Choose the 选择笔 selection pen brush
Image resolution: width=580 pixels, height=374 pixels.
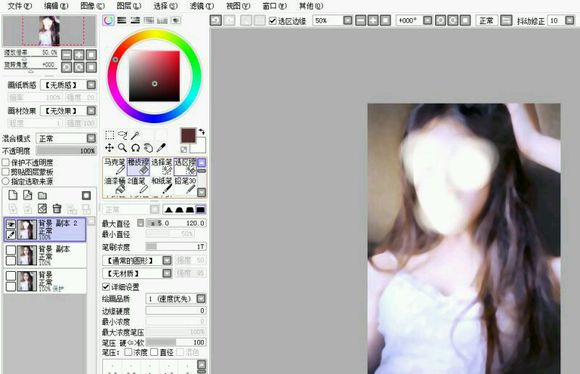click(x=162, y=166)
